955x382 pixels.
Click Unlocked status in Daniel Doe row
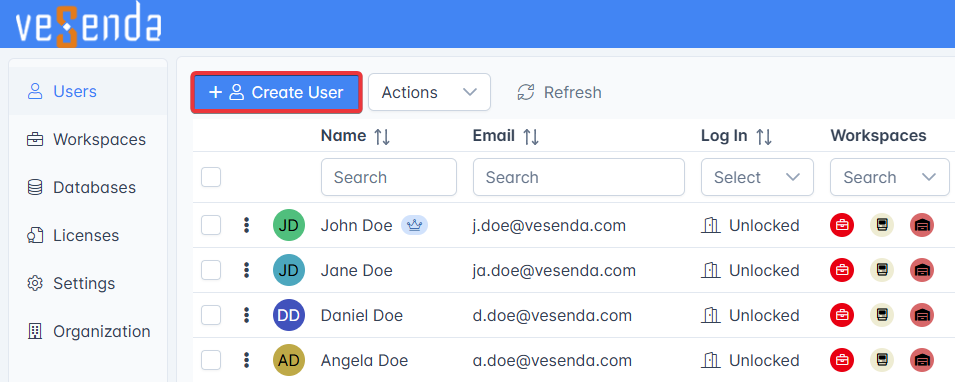(x=750, y=315)
